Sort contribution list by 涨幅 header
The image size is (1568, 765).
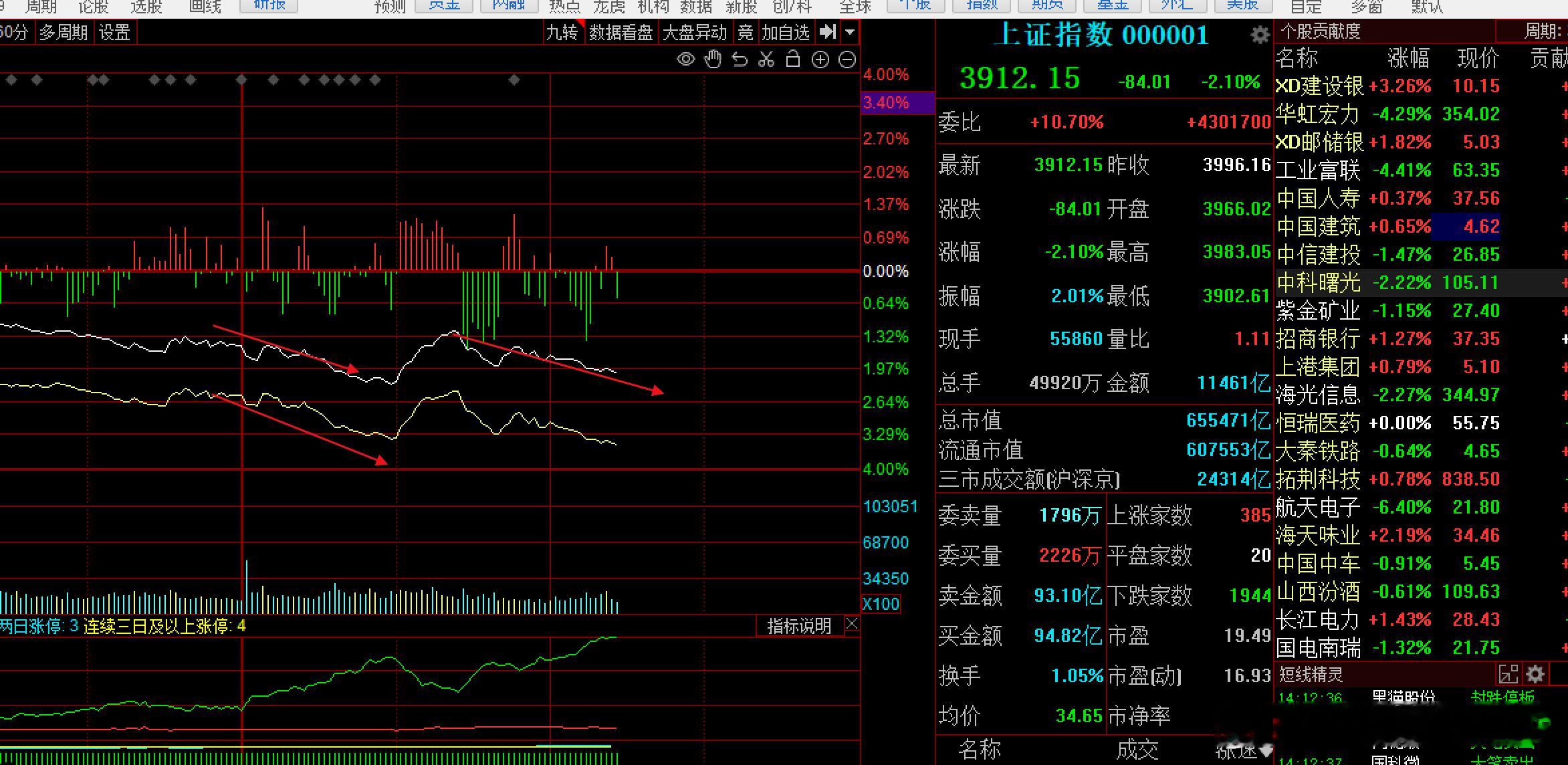1408,58
